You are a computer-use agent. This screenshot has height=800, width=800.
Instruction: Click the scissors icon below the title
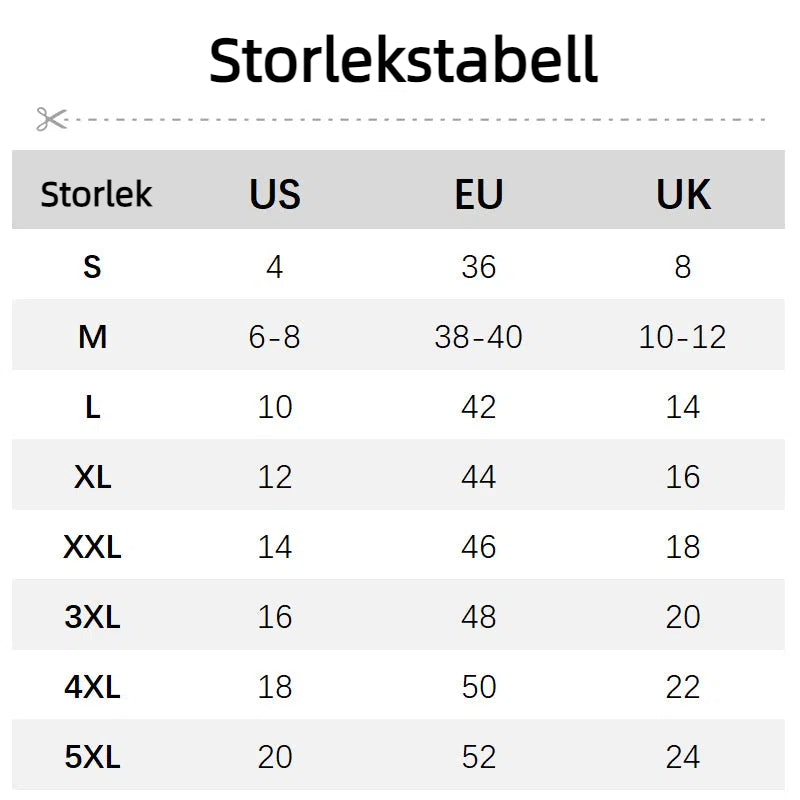[x=51, y=119]
